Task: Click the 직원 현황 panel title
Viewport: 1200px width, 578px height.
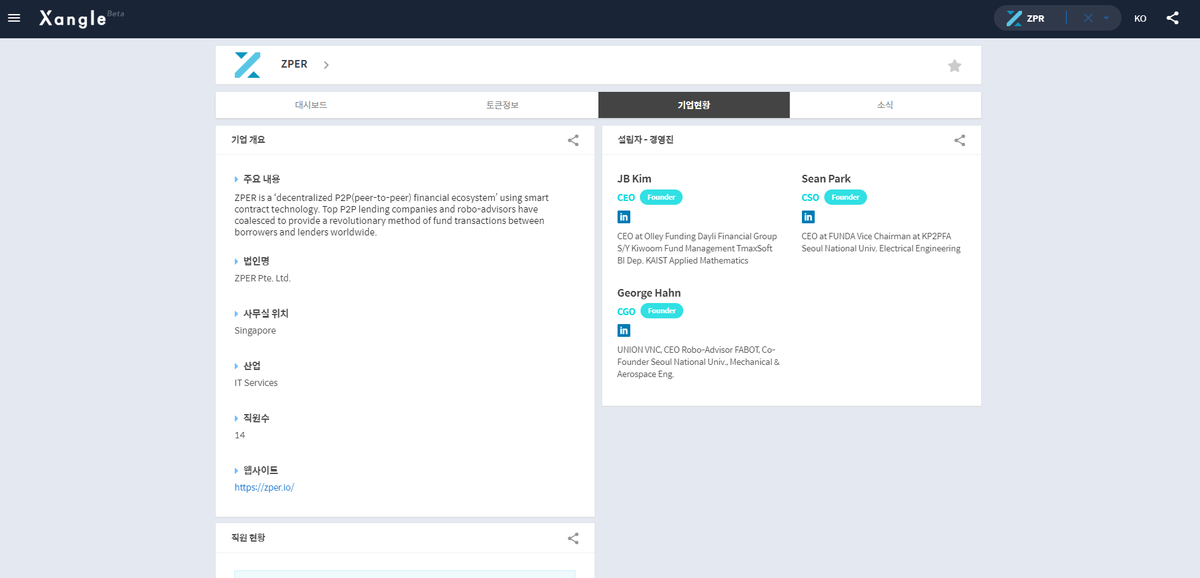Action: coord(248,538)
